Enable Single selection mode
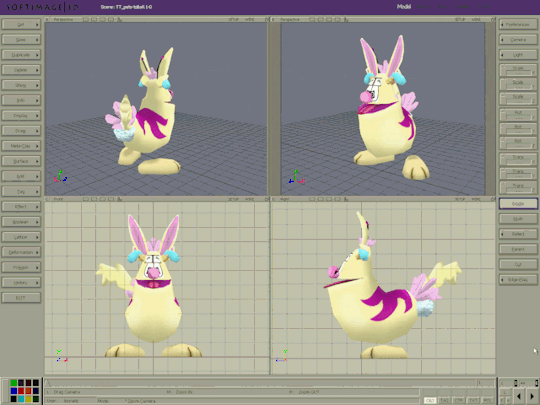Image resolution: width=540 pixels, height=405 pixels. pyautogui.click(x=518, y=204)
